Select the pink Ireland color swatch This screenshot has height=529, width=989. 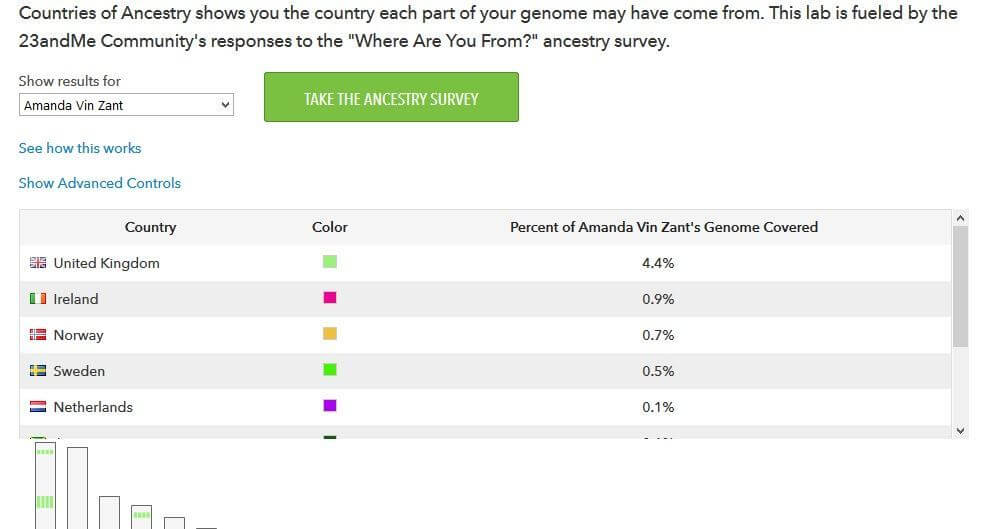tap(330, 298)
